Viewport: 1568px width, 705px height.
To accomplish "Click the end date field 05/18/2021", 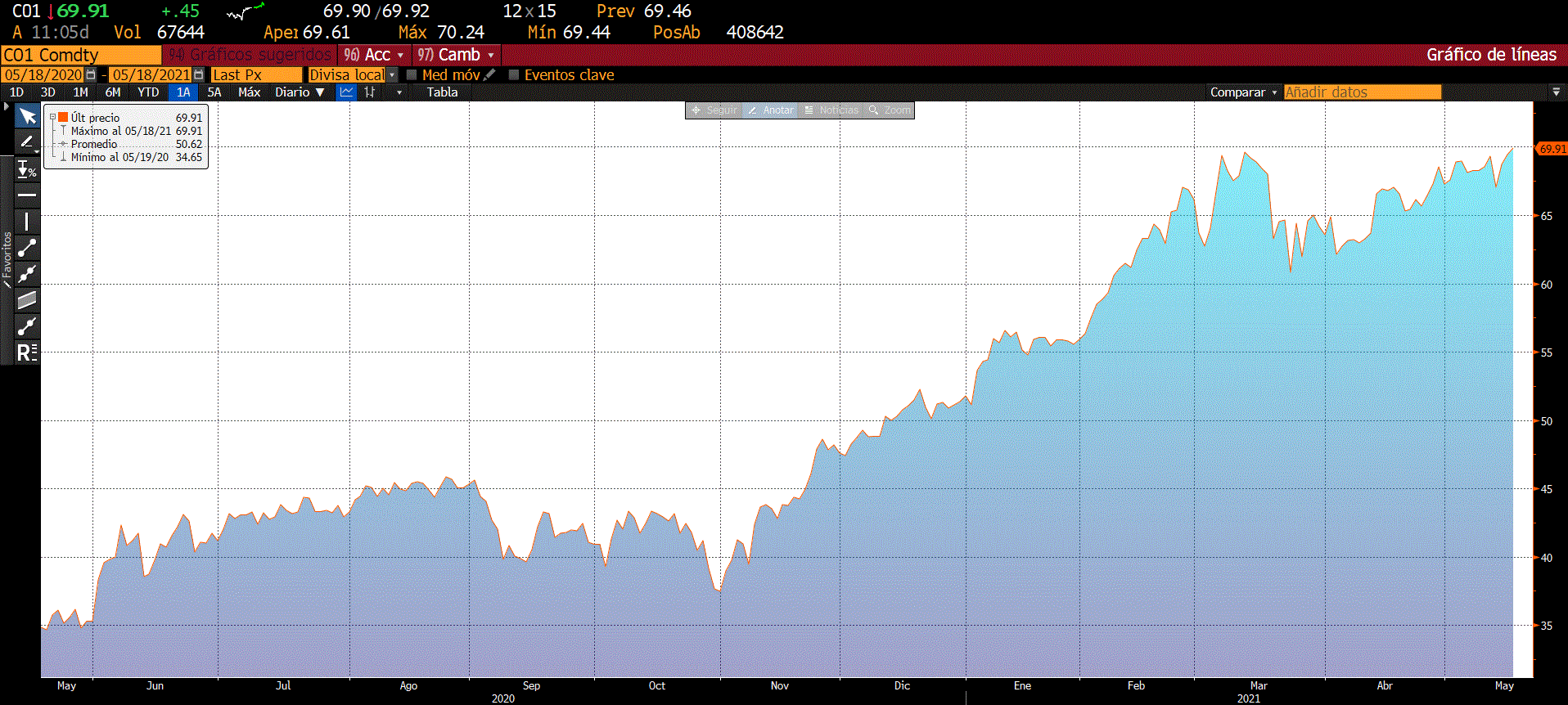I will [151, 74].
